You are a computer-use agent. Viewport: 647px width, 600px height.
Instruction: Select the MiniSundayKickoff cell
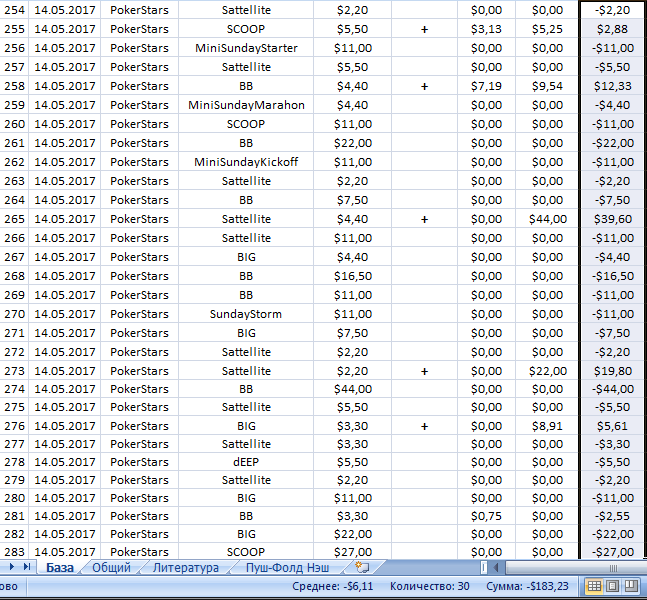coord(246,162)
